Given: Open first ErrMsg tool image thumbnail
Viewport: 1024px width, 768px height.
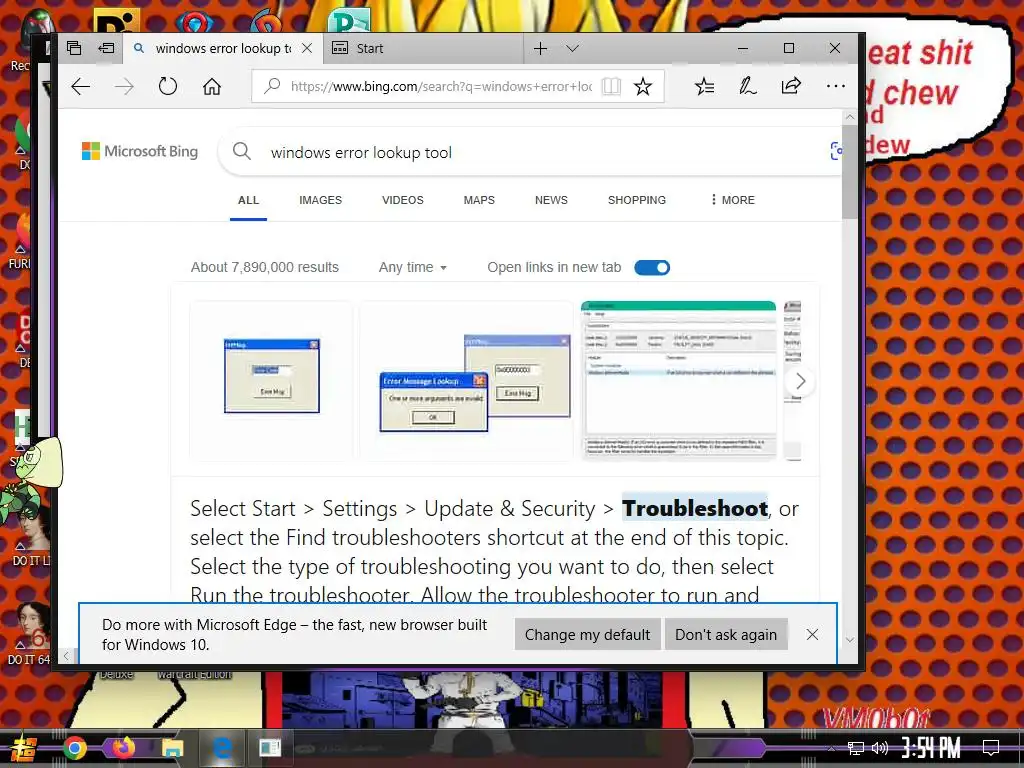Looking at the screenshot, I should tap(271, 381).
